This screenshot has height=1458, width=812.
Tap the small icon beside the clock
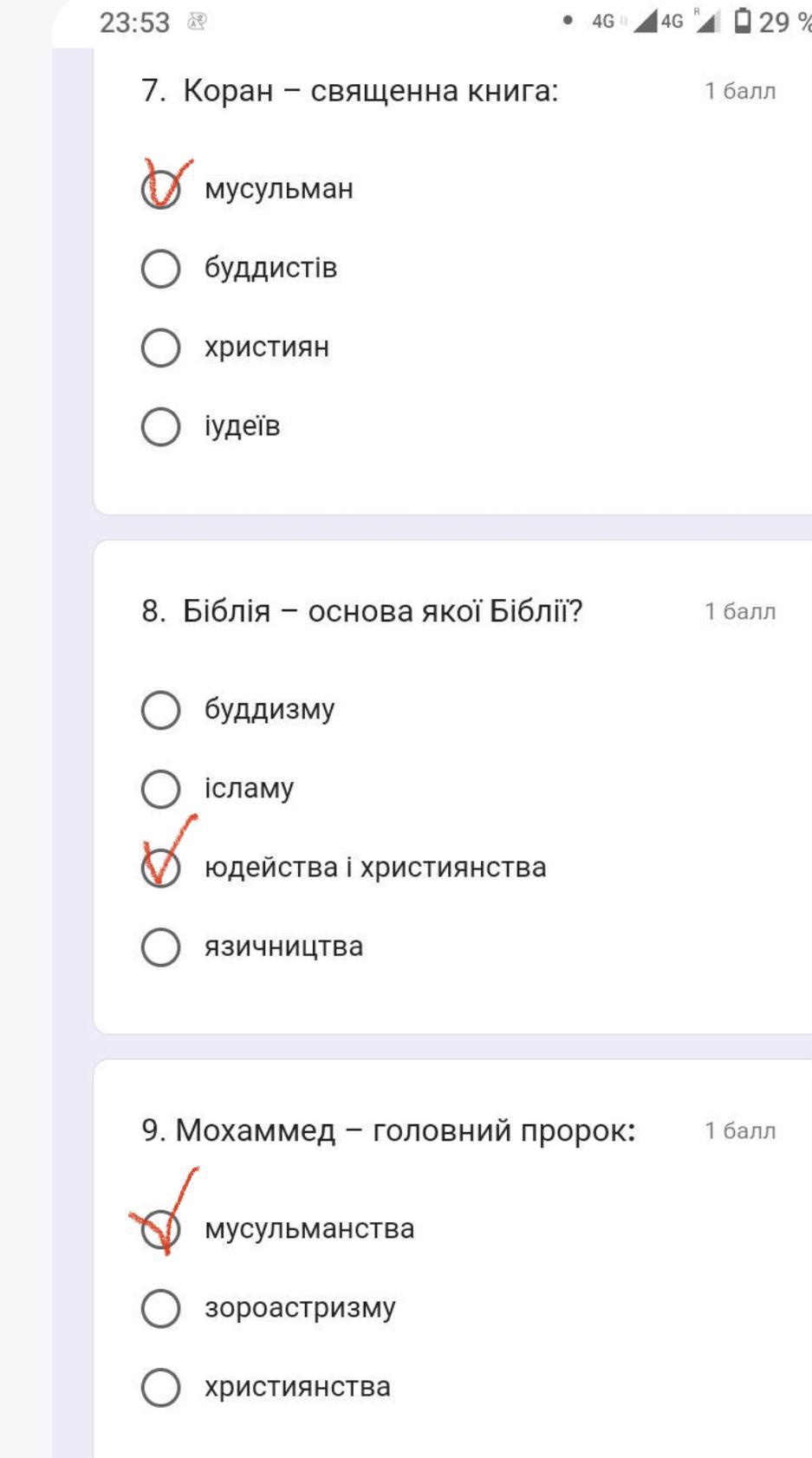click(x=197, y=23)
